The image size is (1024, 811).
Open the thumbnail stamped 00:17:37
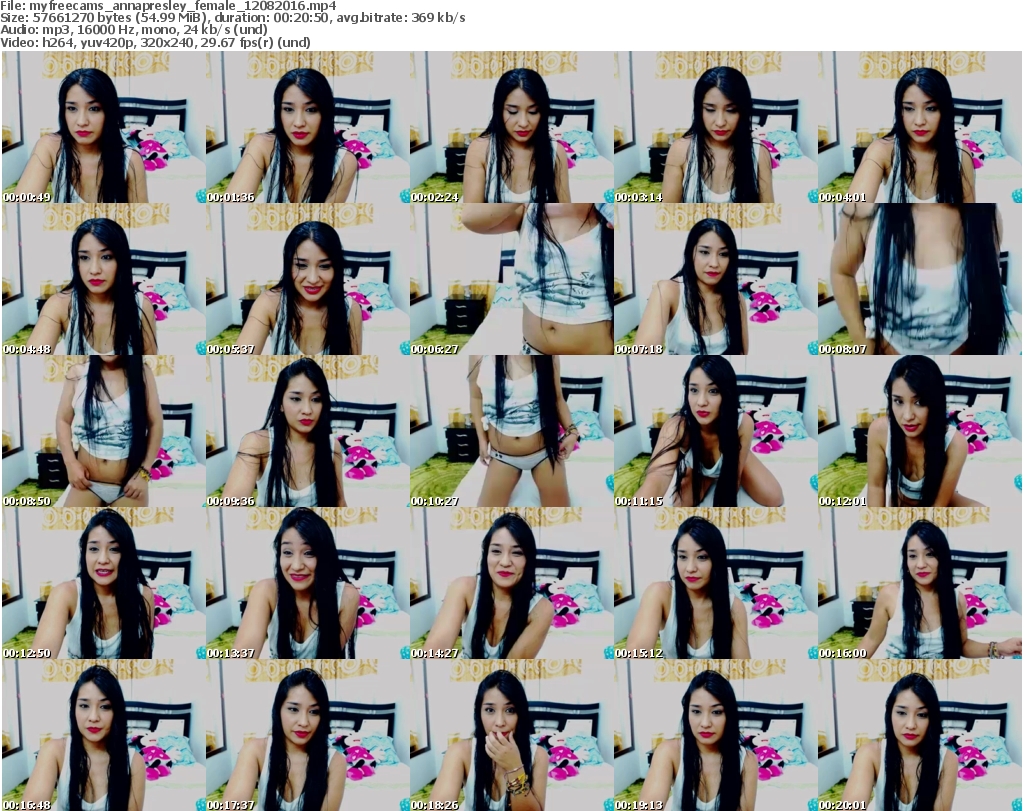tap(308, 736)
